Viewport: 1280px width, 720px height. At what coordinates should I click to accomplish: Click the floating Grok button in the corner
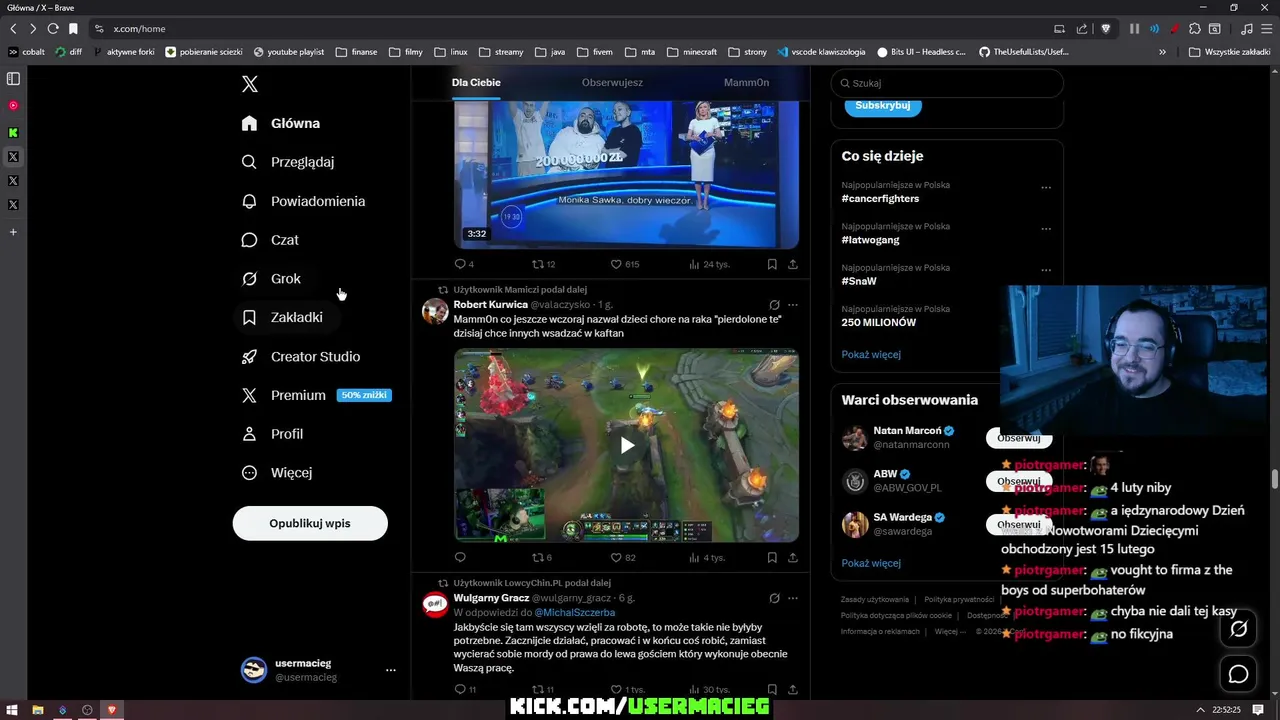[x=1239, y=629]
